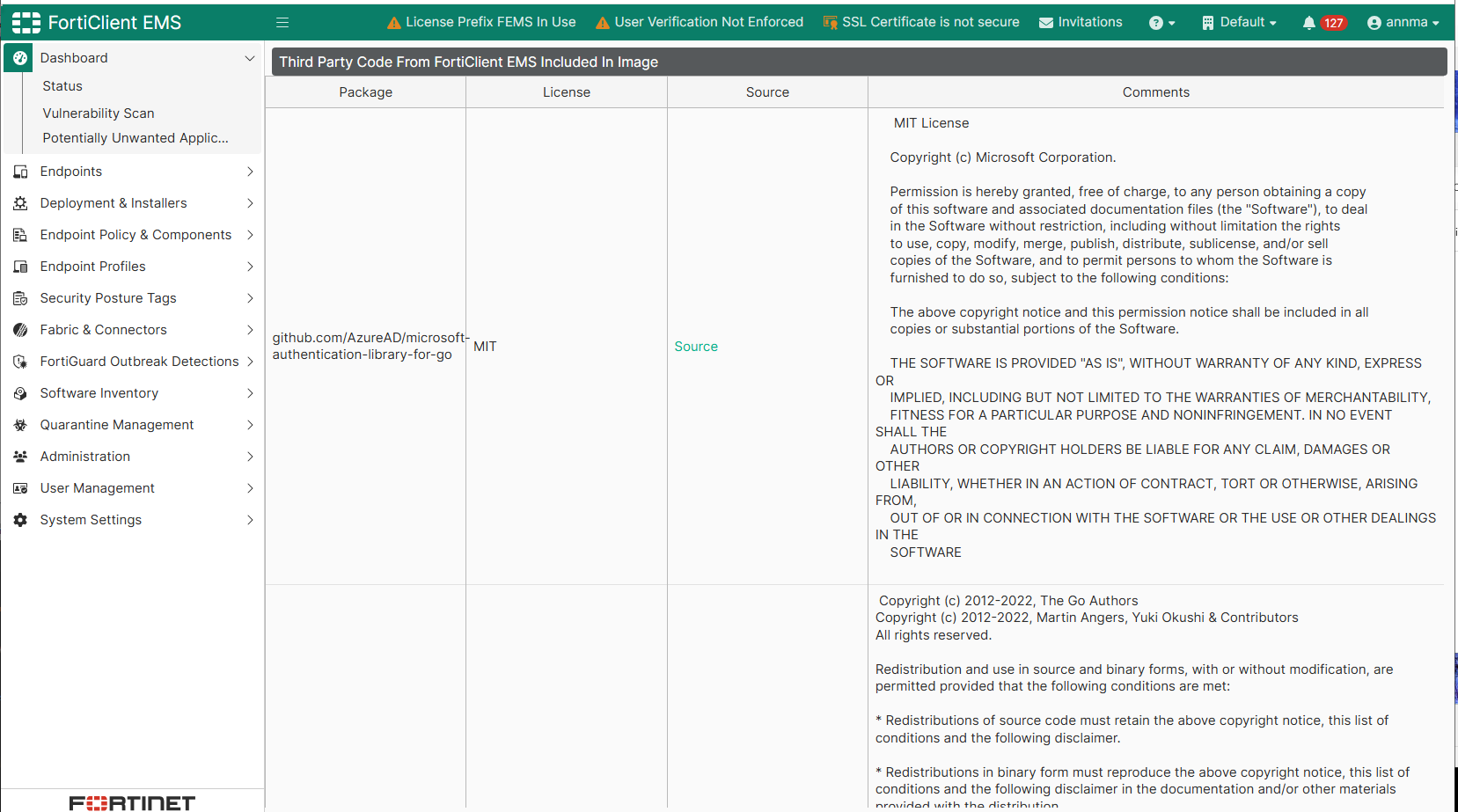This screenshot has width=1458, height=812.
Task: Click the User Management ID card icon
Action: tap(20, 488)
